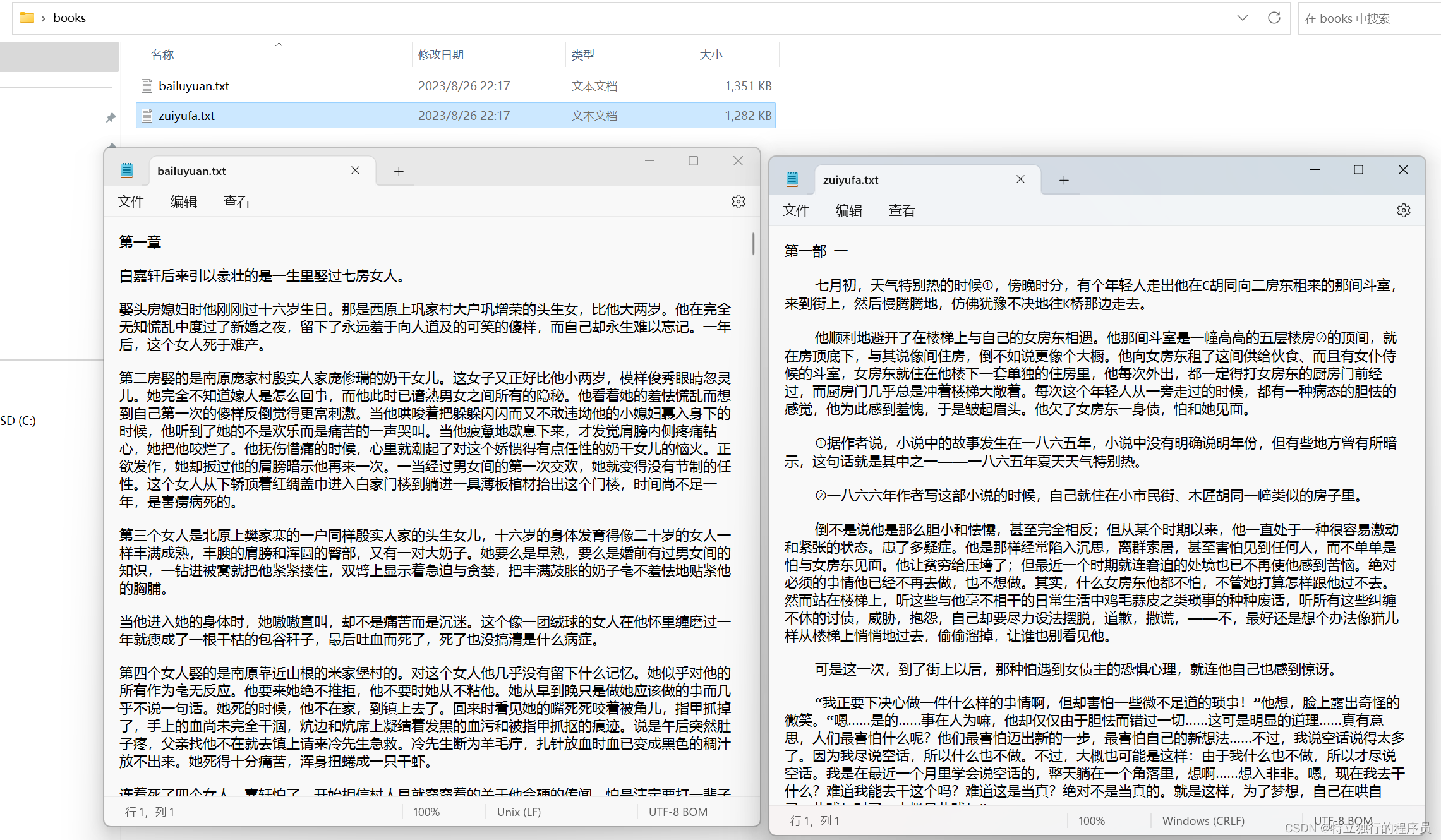The image size is (1441, 840).
Task: Add new tab in zuiyufa Notepad window
Action: pyautogui.click(x=1064, y=180)
